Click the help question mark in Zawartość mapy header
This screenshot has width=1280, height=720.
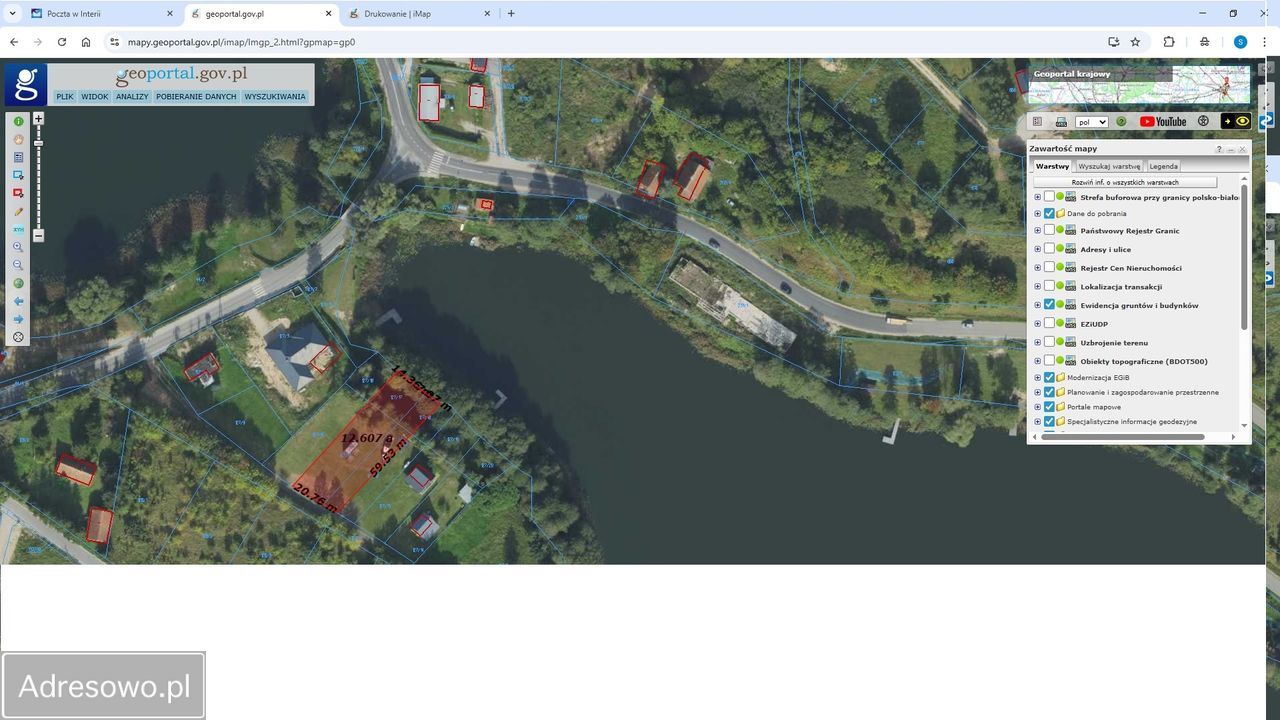point(1219,149)
